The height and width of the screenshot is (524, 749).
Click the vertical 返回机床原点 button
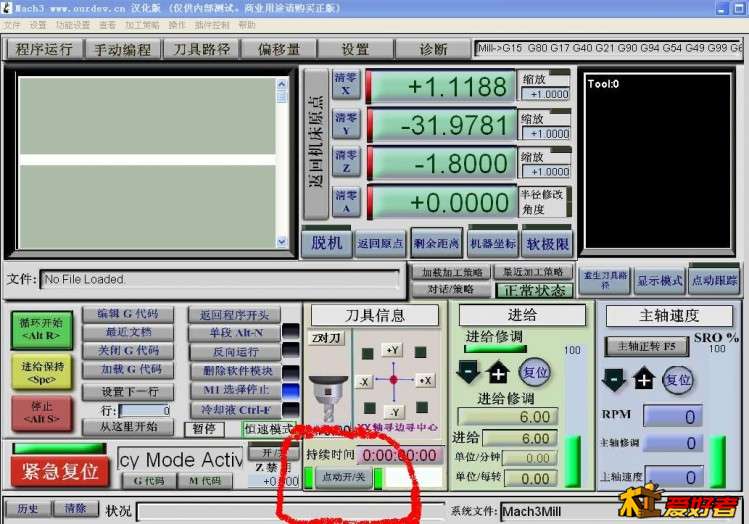click(316, 142)
